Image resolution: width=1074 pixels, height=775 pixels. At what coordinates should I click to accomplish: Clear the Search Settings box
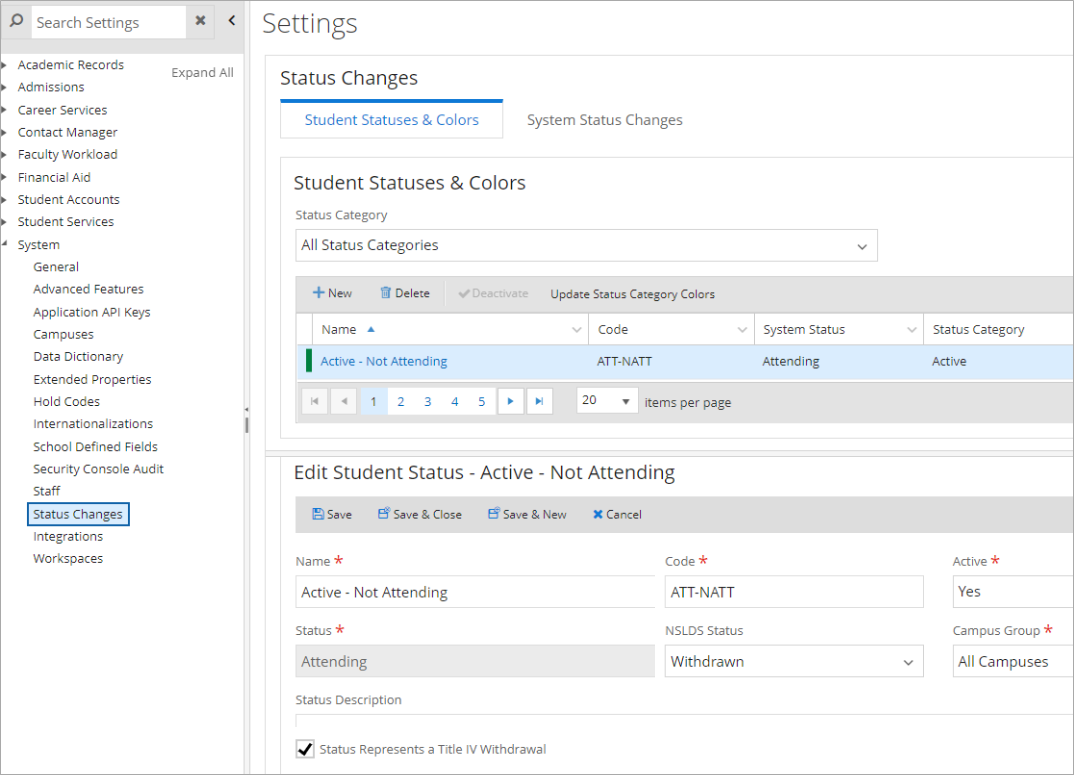point(200,21)
